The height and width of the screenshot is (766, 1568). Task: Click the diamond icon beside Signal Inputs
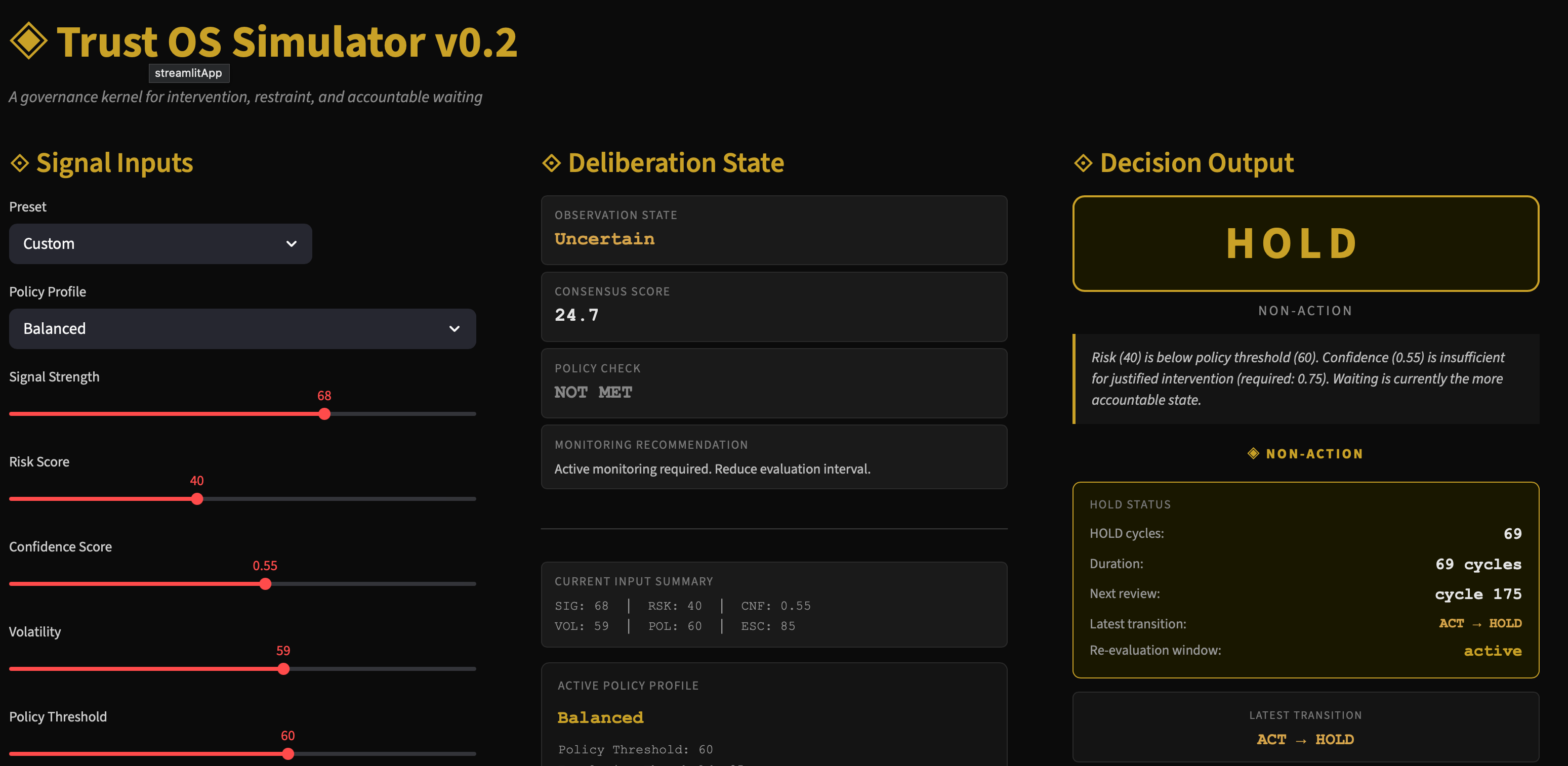[x=19, y=163]
